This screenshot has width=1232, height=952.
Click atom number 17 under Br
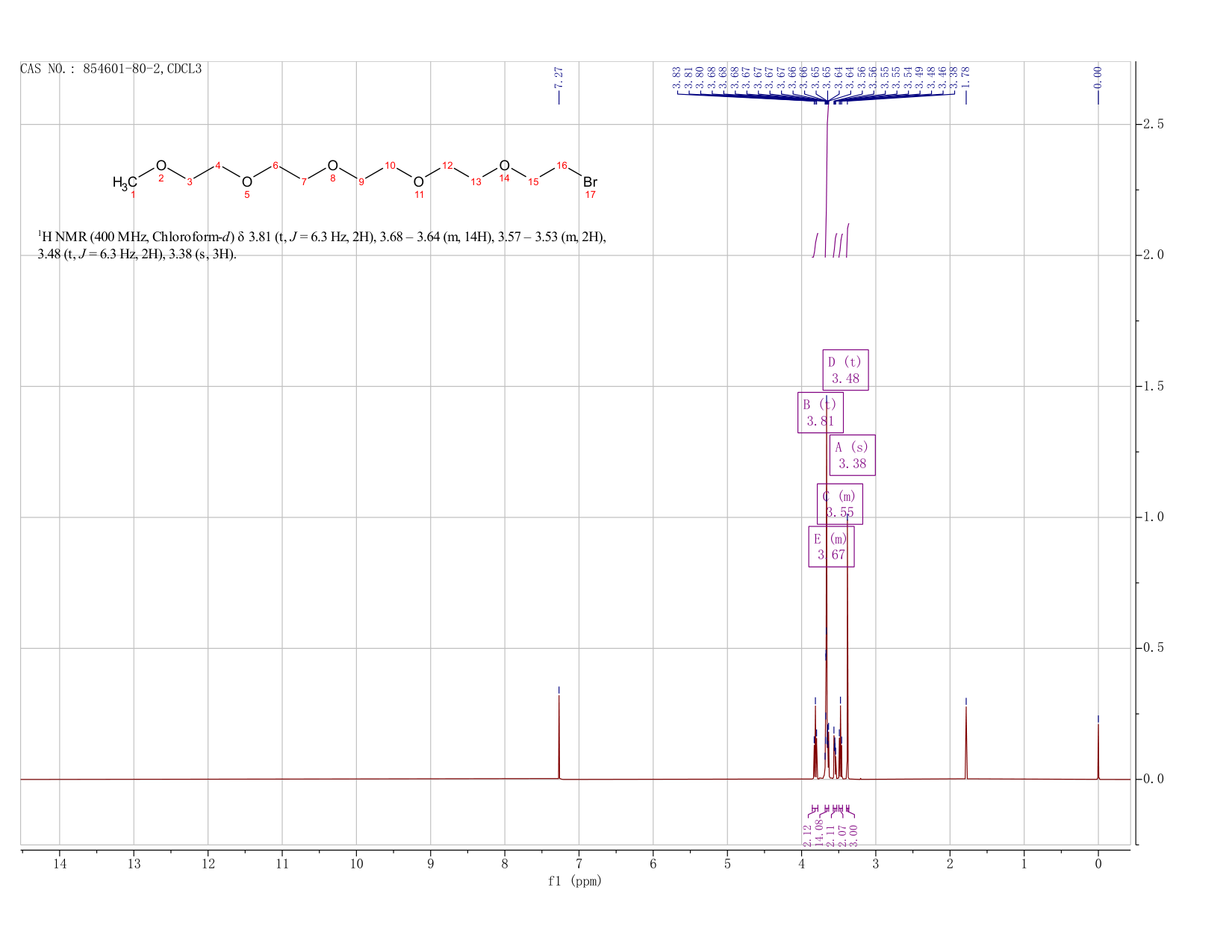point(590,195)
